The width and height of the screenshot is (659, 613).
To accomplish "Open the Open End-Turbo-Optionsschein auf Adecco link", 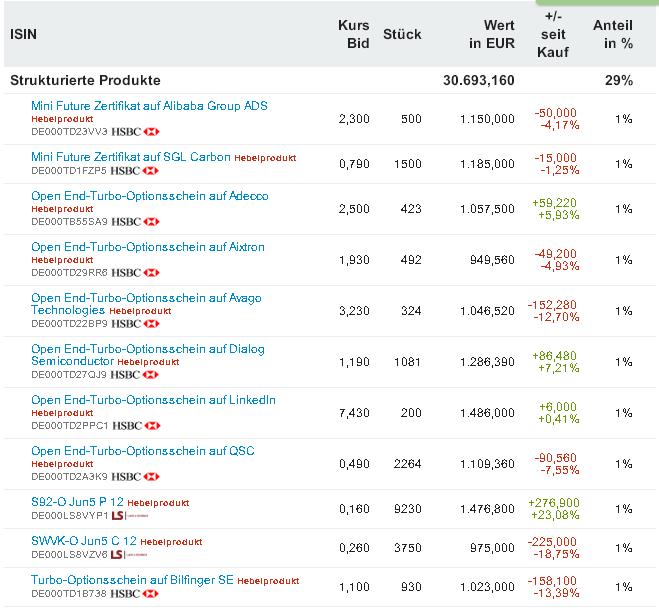I will click(x=149, y=196).
